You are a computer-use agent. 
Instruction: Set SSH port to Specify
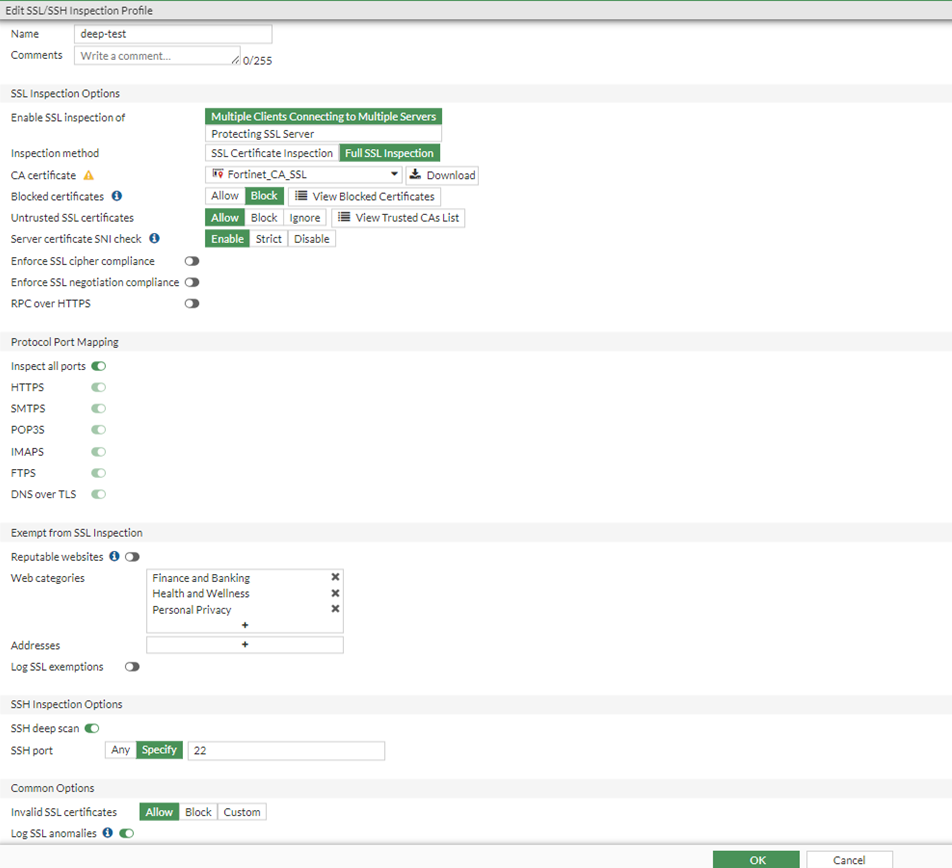point(160,750)
